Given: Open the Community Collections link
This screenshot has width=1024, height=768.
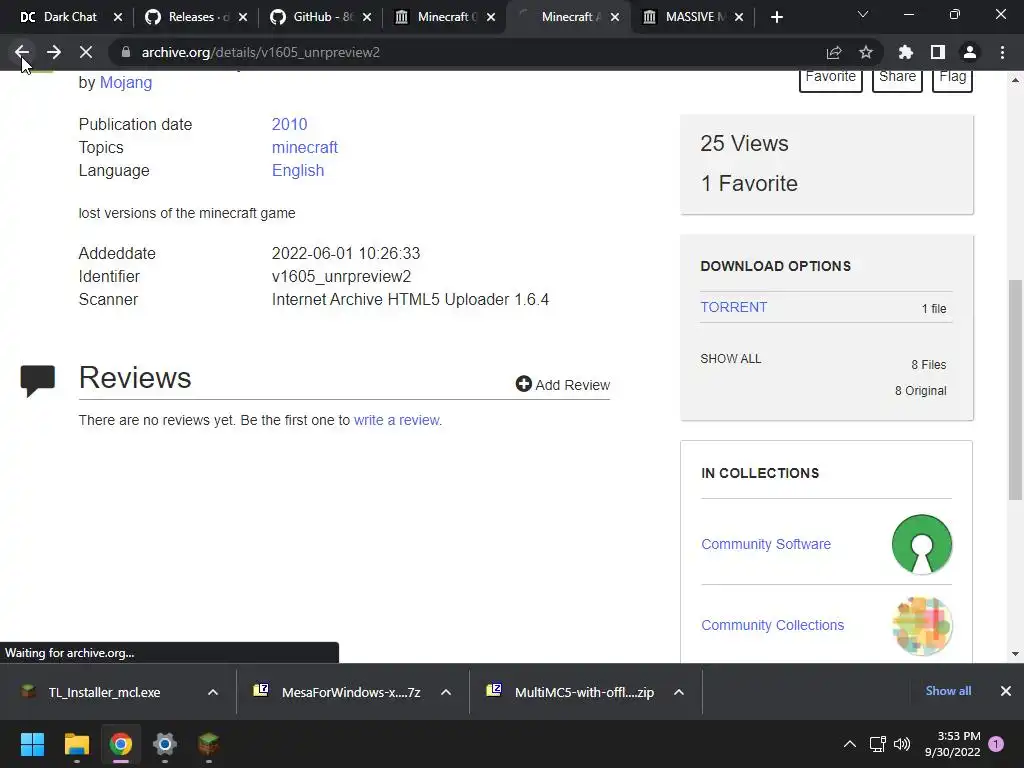Looking at the screenshot, I should tap(773, 625).
